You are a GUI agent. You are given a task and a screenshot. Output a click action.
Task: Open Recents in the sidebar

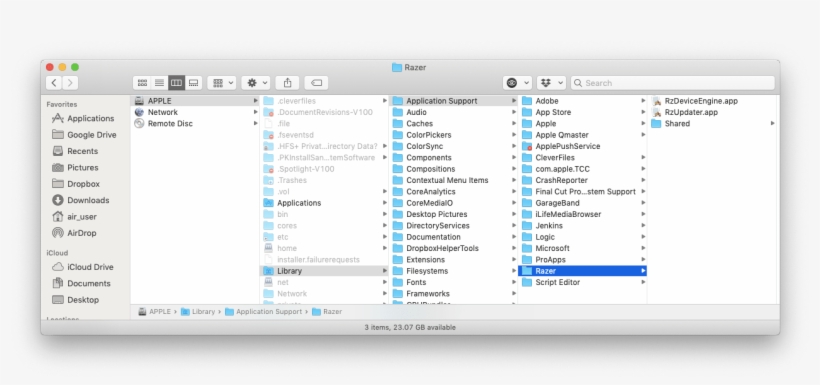pyautogui.click(x=75, y=151)
